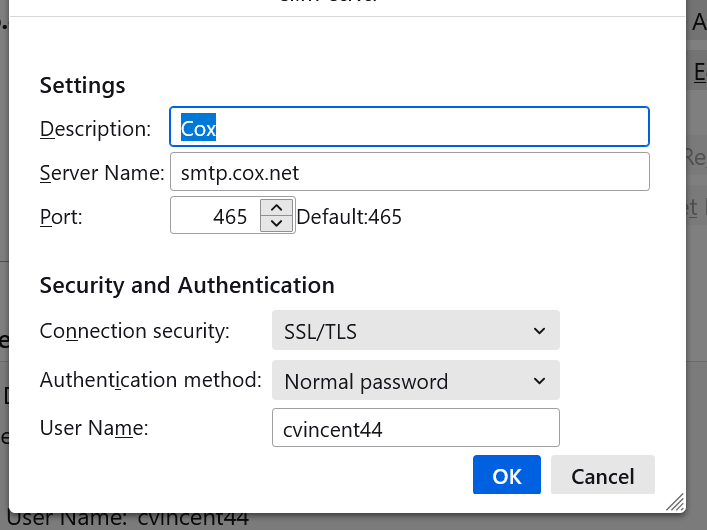
Task: Click the port decrement down arrow
Action: (x=276, y=223)
